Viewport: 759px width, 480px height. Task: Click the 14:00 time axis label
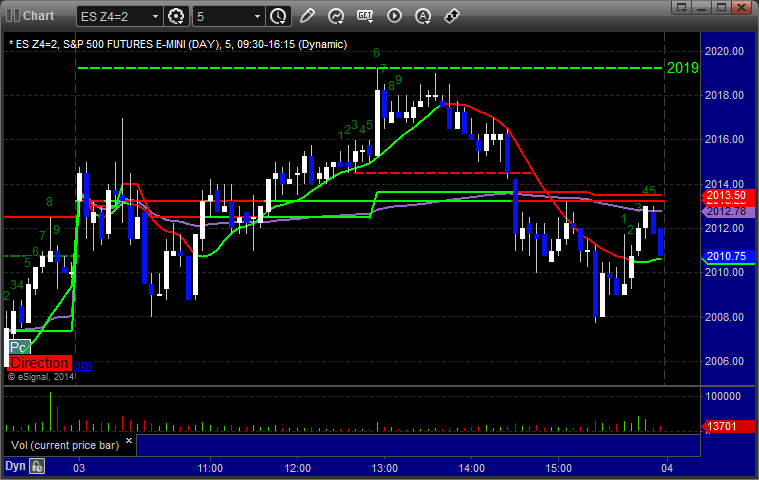click(471, 468)
